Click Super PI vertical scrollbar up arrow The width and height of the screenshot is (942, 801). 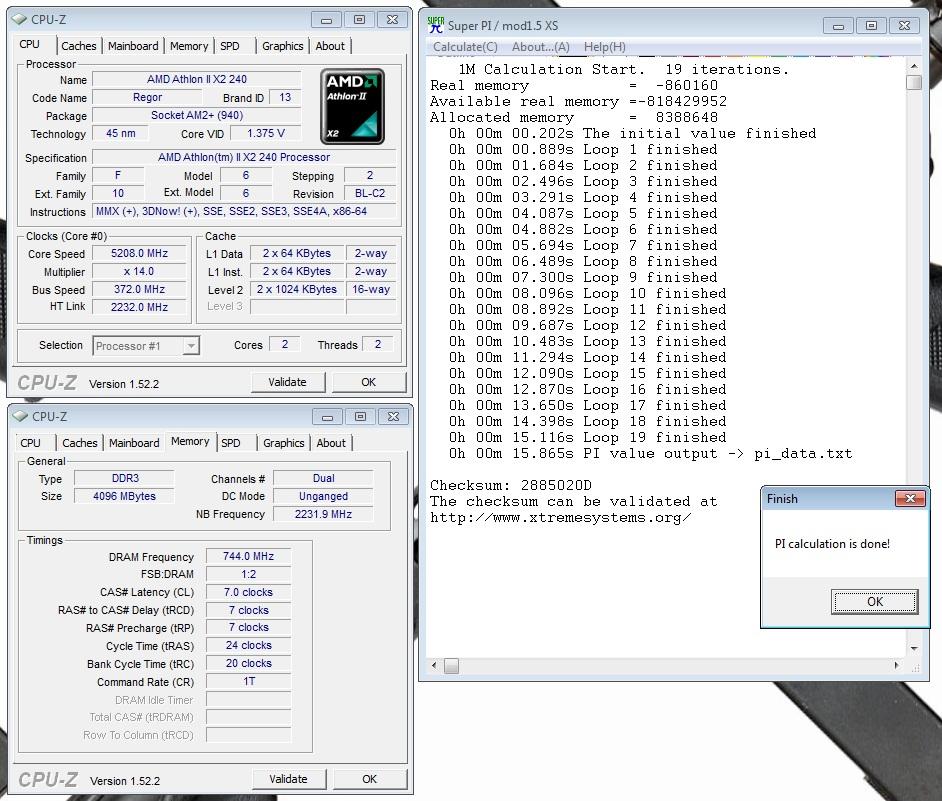point(914,65)
